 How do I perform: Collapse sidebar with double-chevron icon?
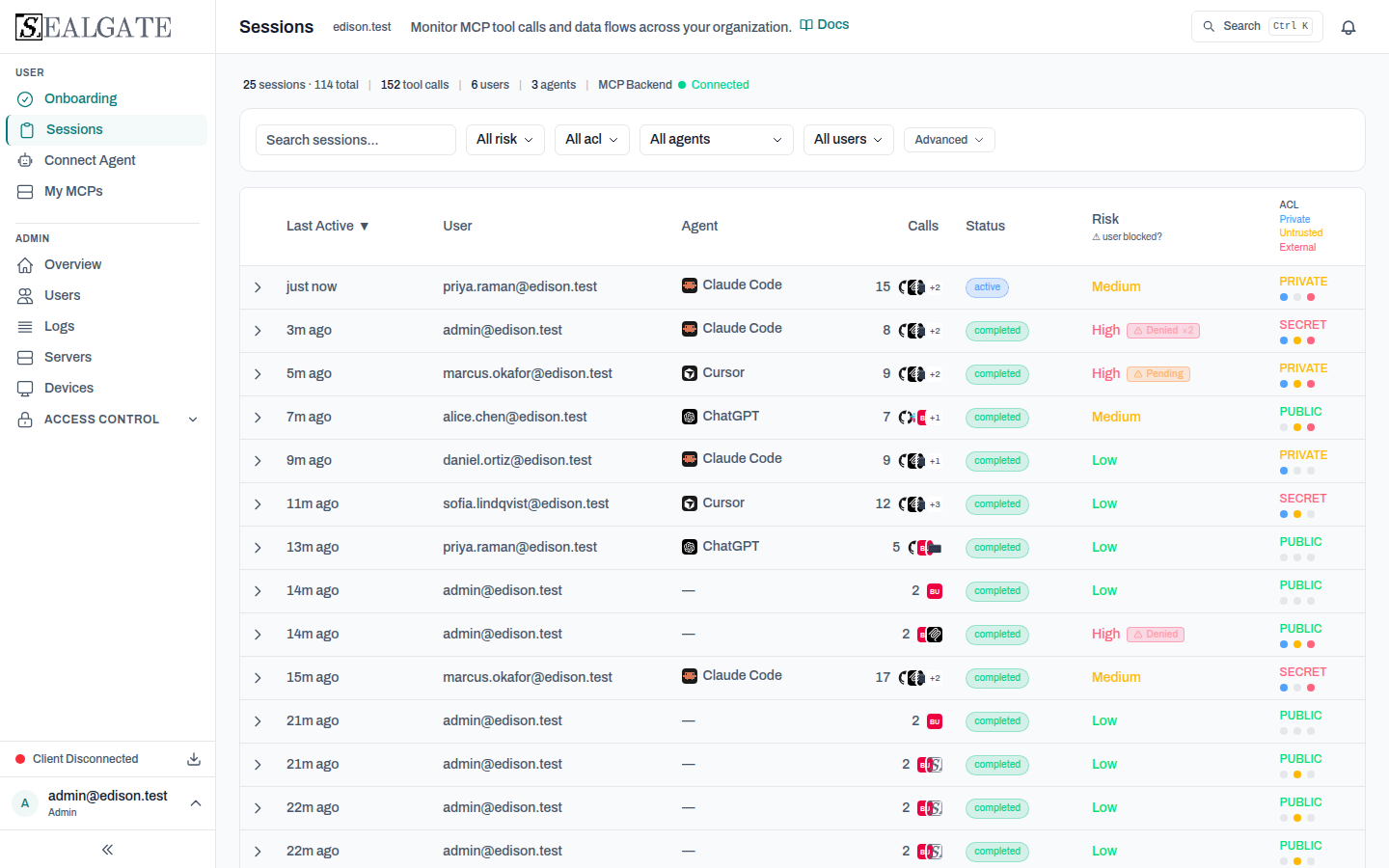tap(107, 850)
